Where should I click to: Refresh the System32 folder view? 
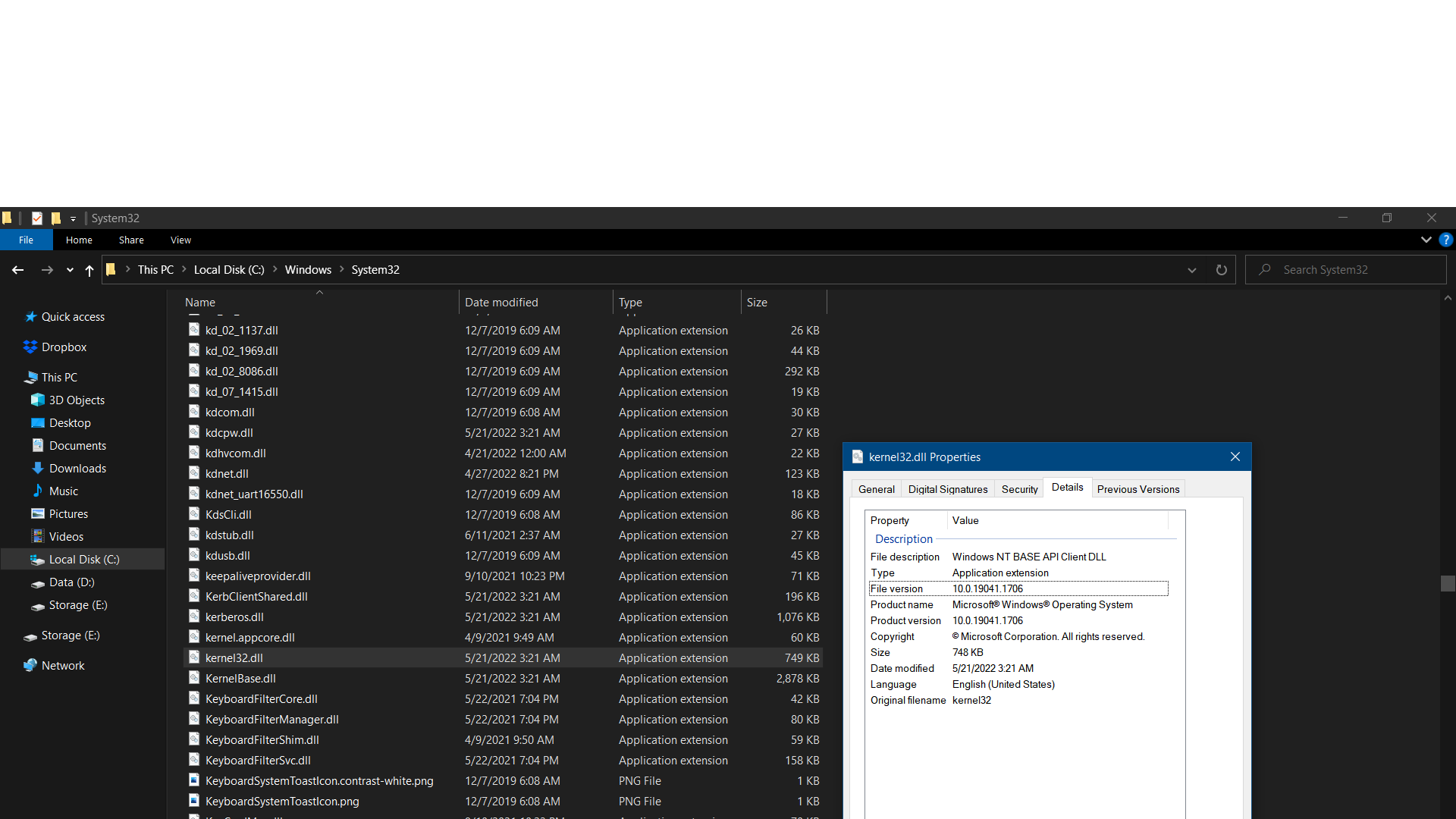[x=1221, y=269]
